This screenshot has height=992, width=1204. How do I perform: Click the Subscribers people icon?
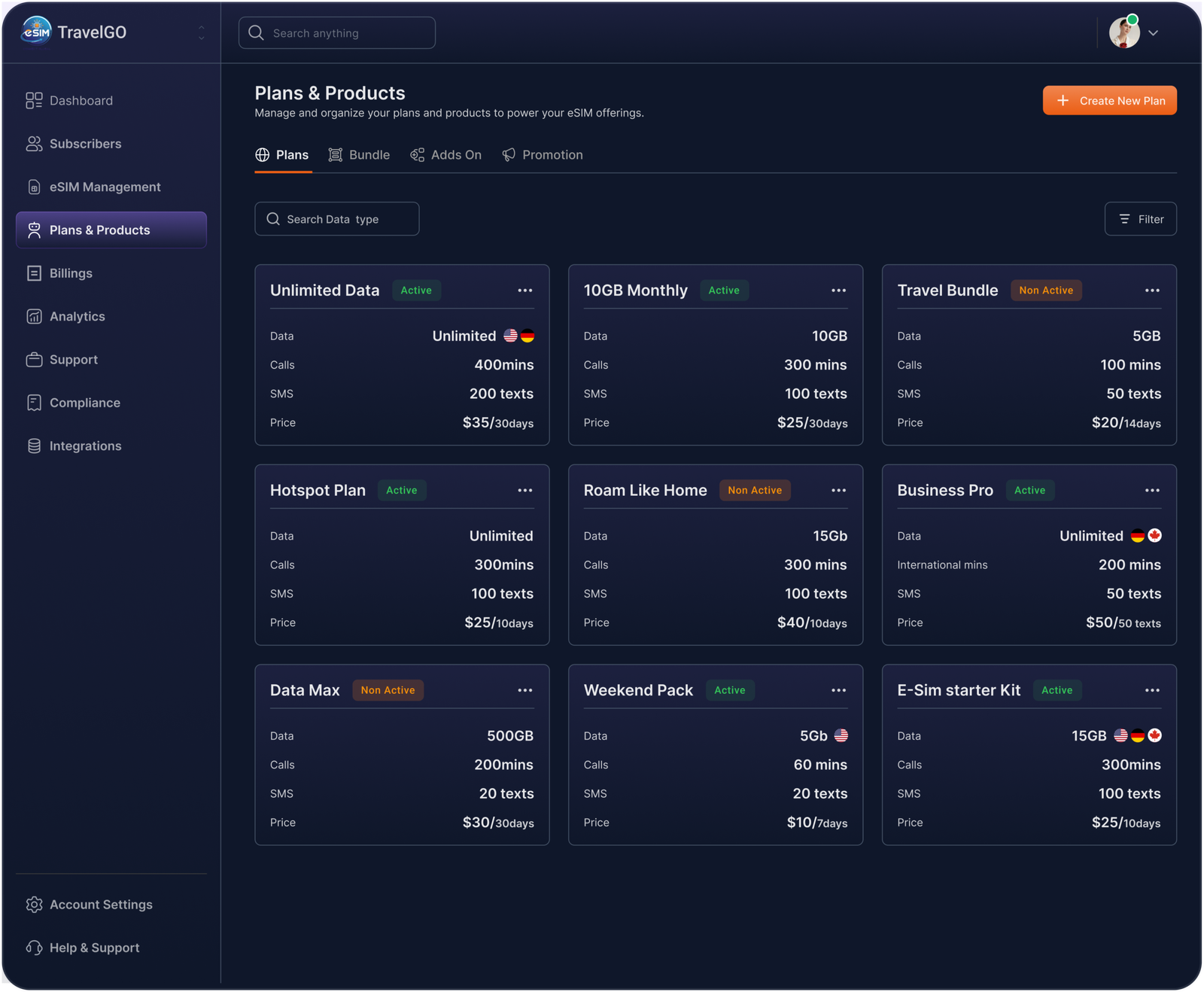34,144
